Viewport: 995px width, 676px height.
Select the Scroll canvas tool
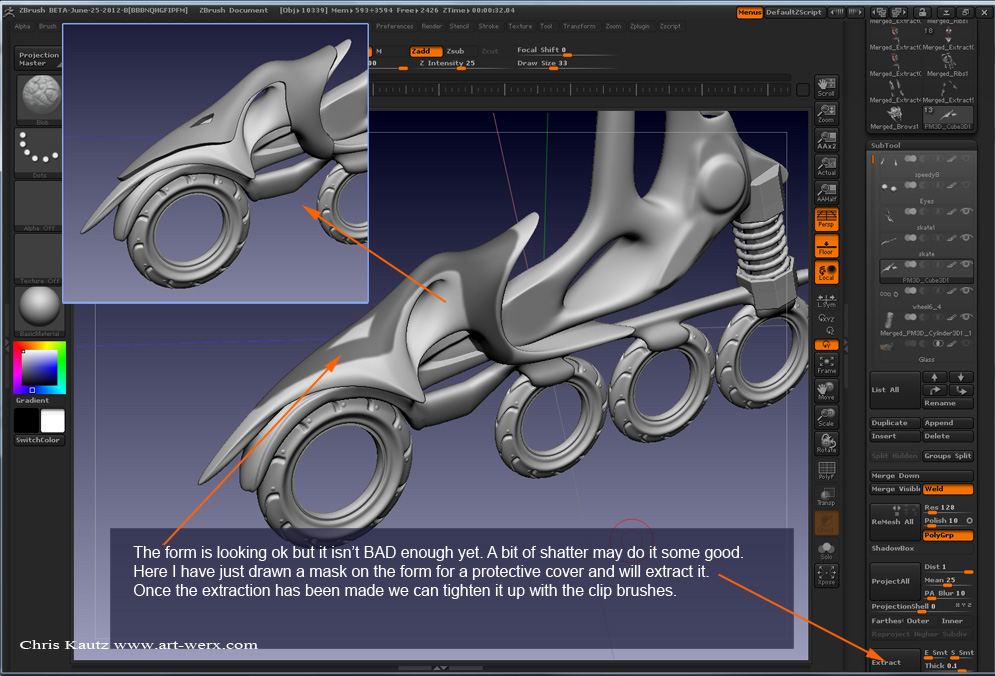click(x=826, y=88)
